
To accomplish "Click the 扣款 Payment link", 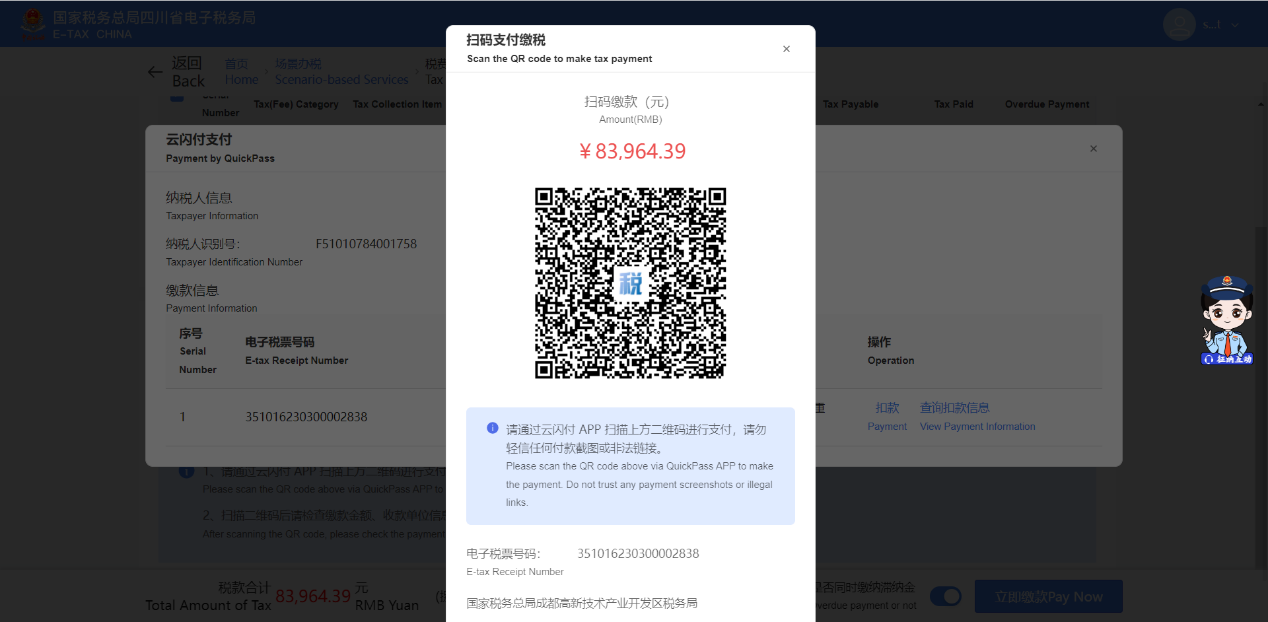I will (x=887, y=416).
